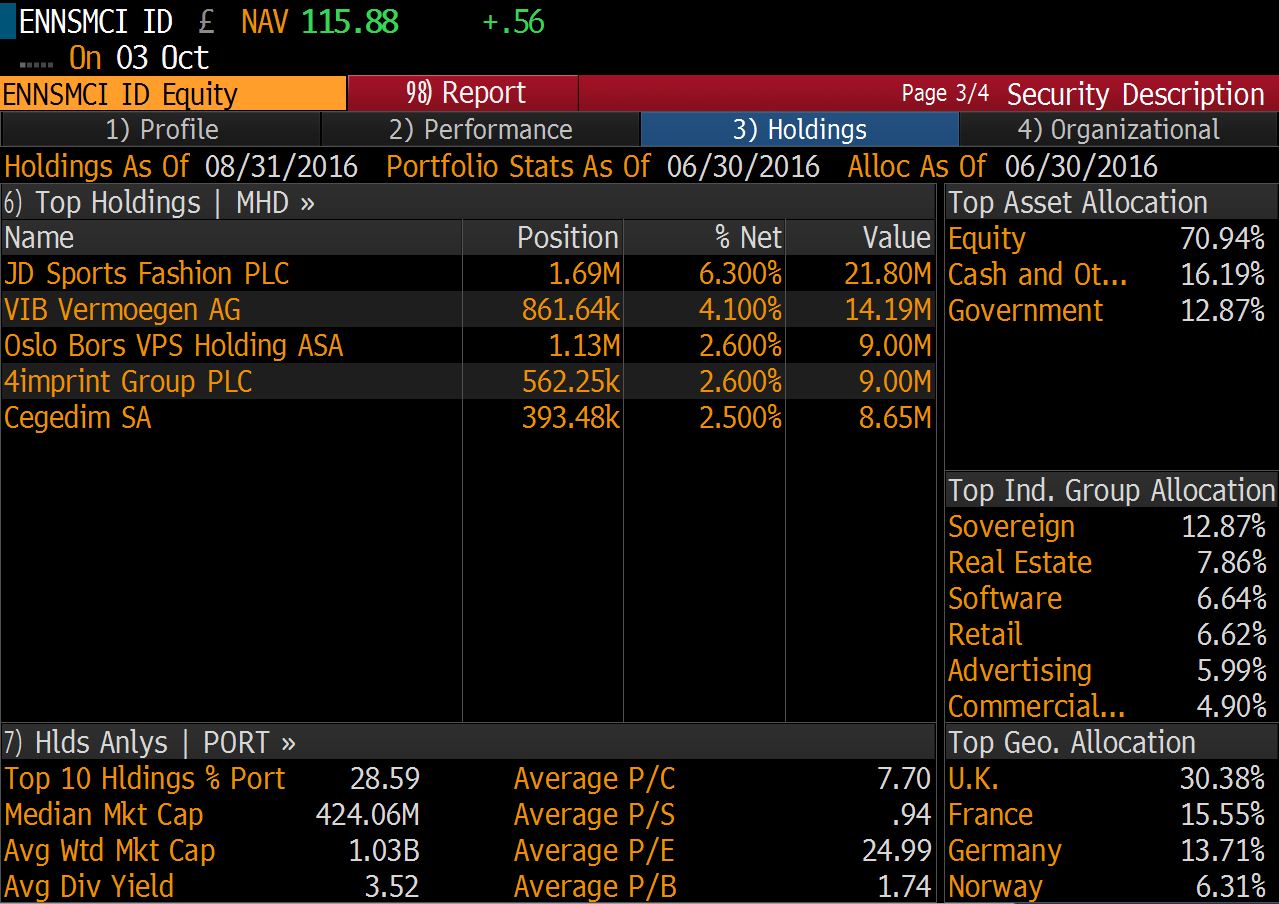Click Page 3/4 indicator
Screen dimensions: 1279x904
[945, 93]
